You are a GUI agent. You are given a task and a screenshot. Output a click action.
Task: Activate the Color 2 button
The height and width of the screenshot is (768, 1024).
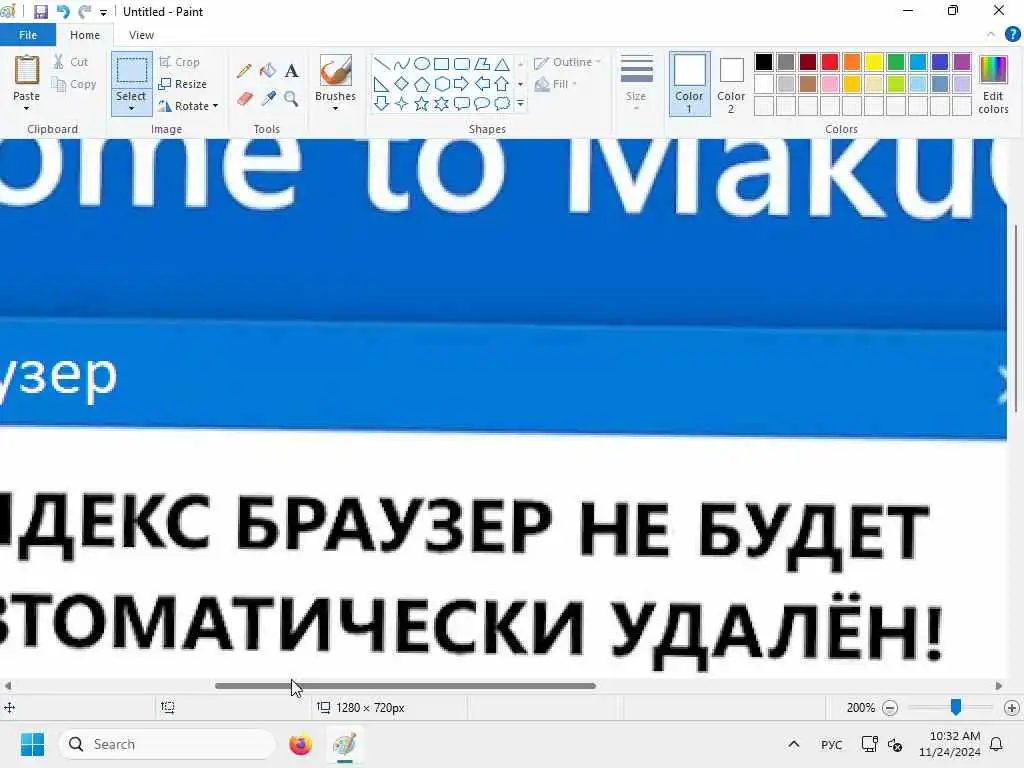(731, 84)
